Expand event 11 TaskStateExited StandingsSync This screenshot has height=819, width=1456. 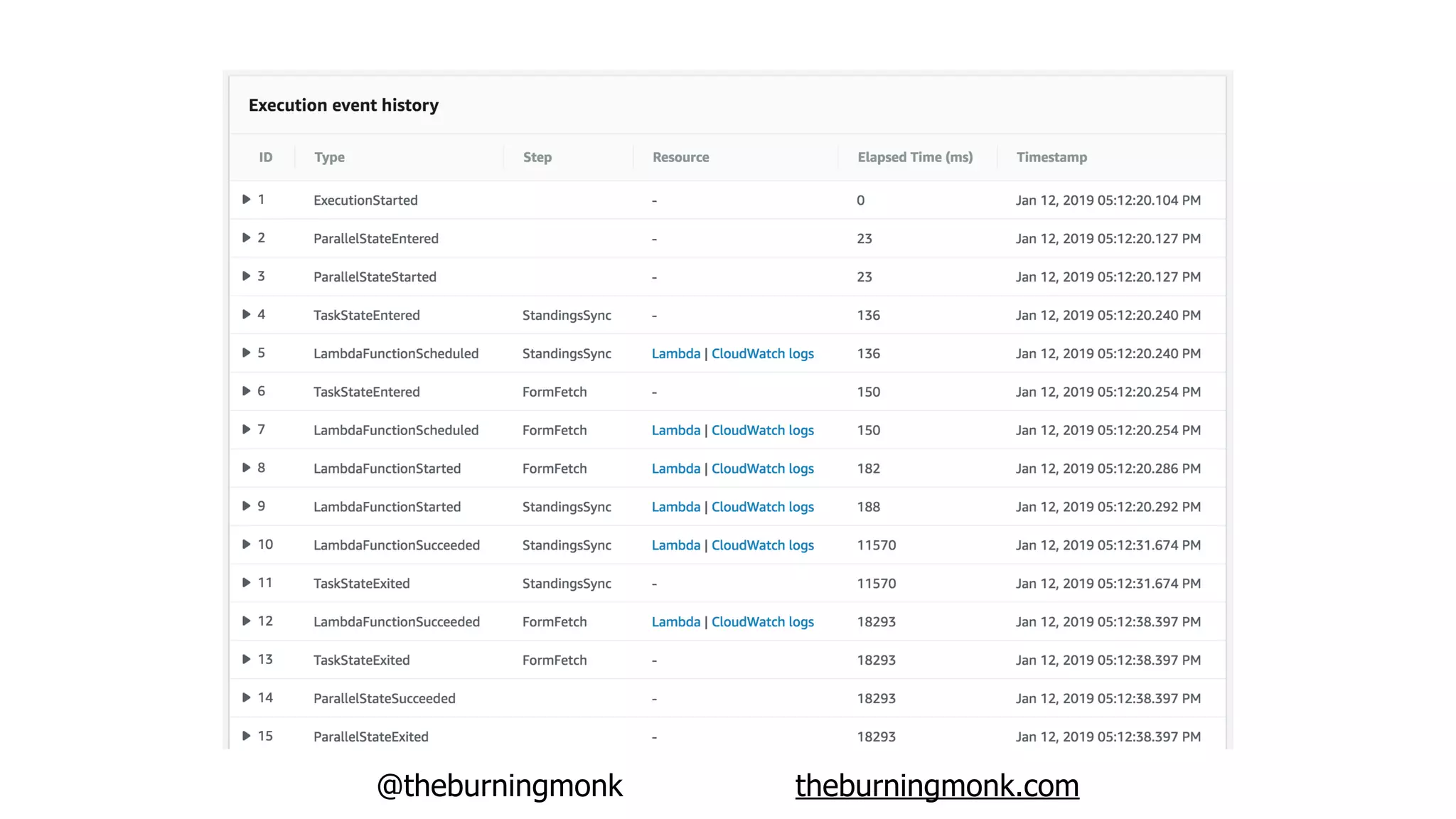click(x=246, y=584)
